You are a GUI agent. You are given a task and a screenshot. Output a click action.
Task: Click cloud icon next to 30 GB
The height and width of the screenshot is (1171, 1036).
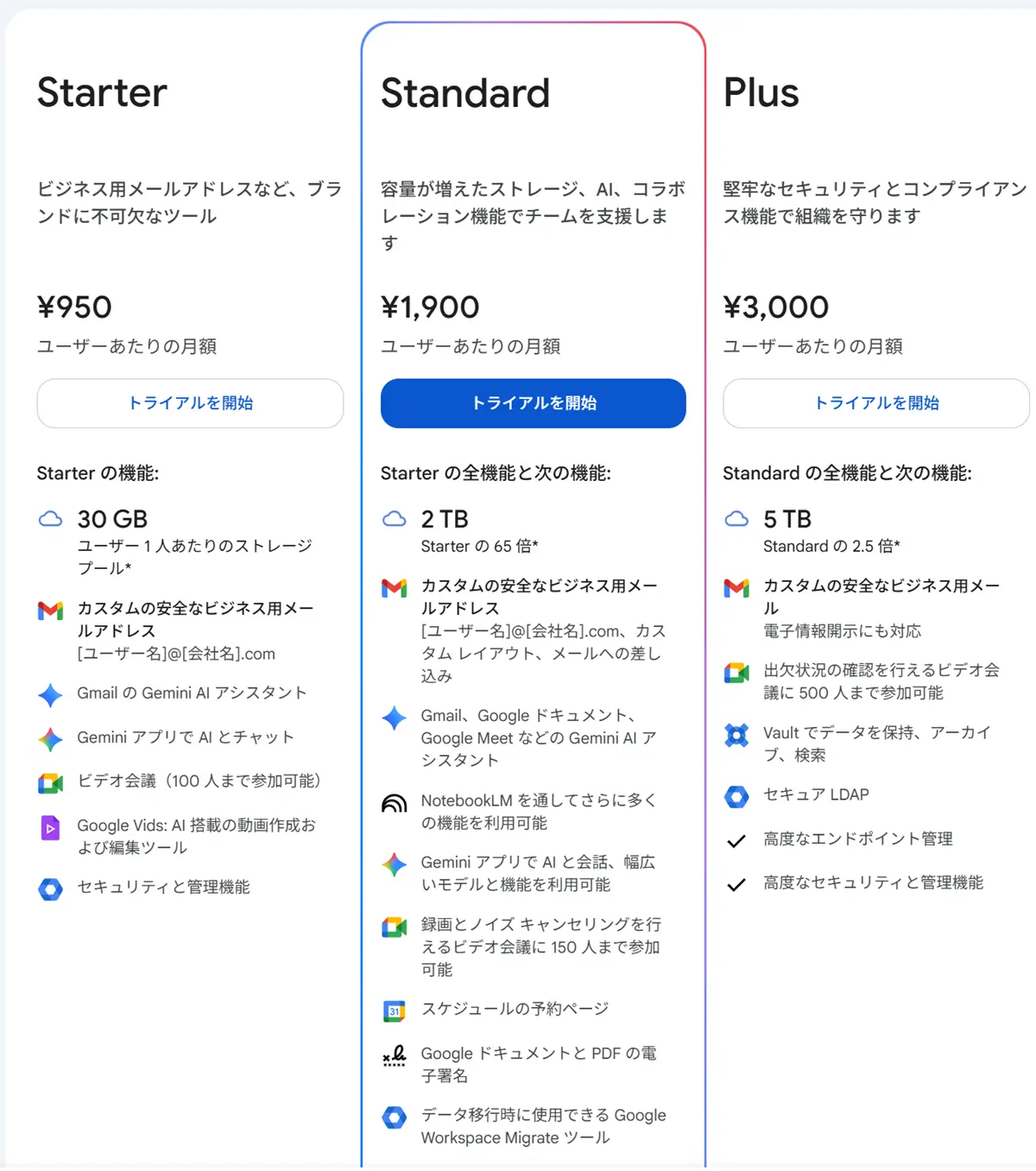[x=51, y=519]
